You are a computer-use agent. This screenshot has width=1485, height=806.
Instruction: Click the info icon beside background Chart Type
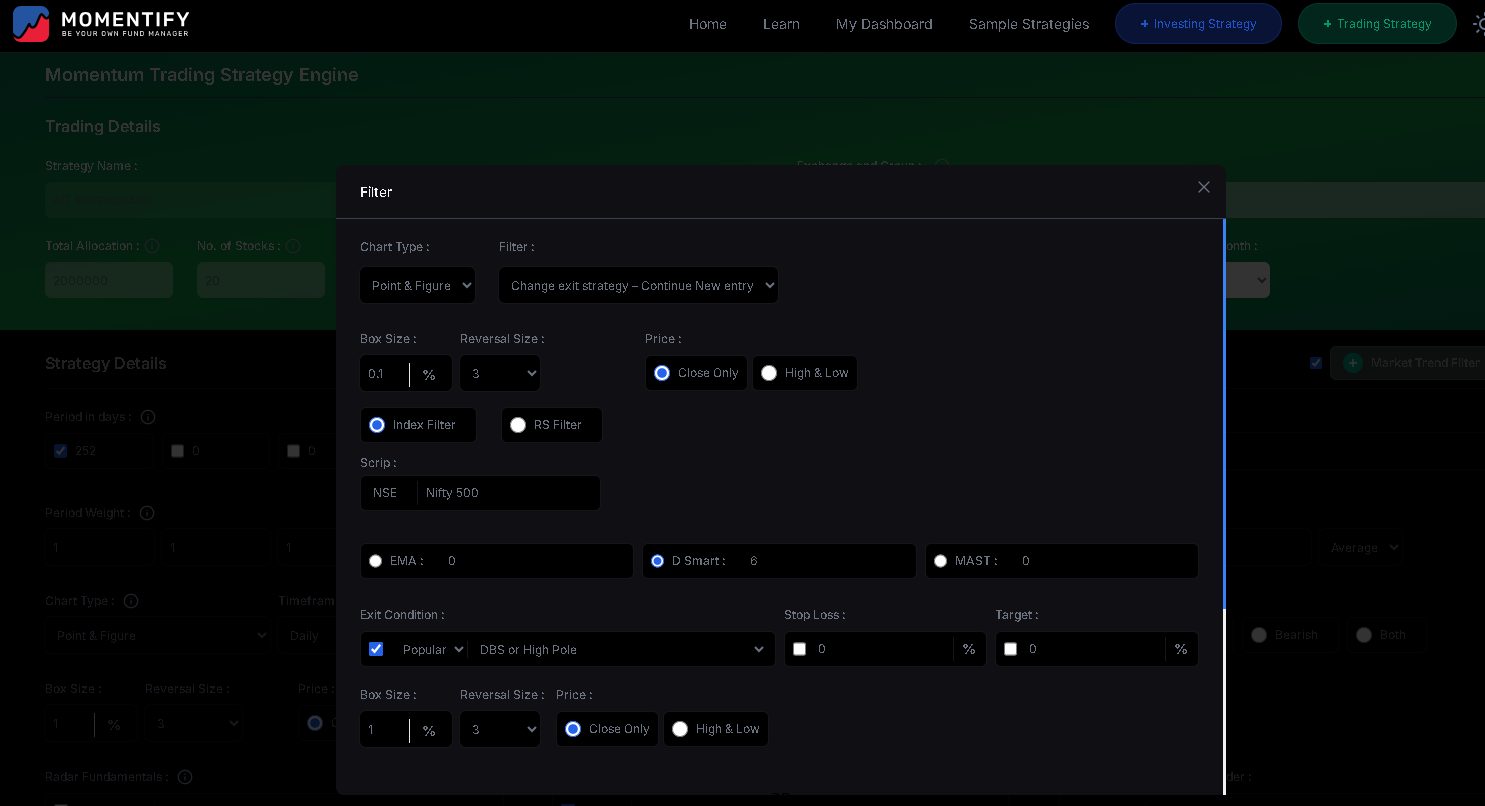[131, 601]
